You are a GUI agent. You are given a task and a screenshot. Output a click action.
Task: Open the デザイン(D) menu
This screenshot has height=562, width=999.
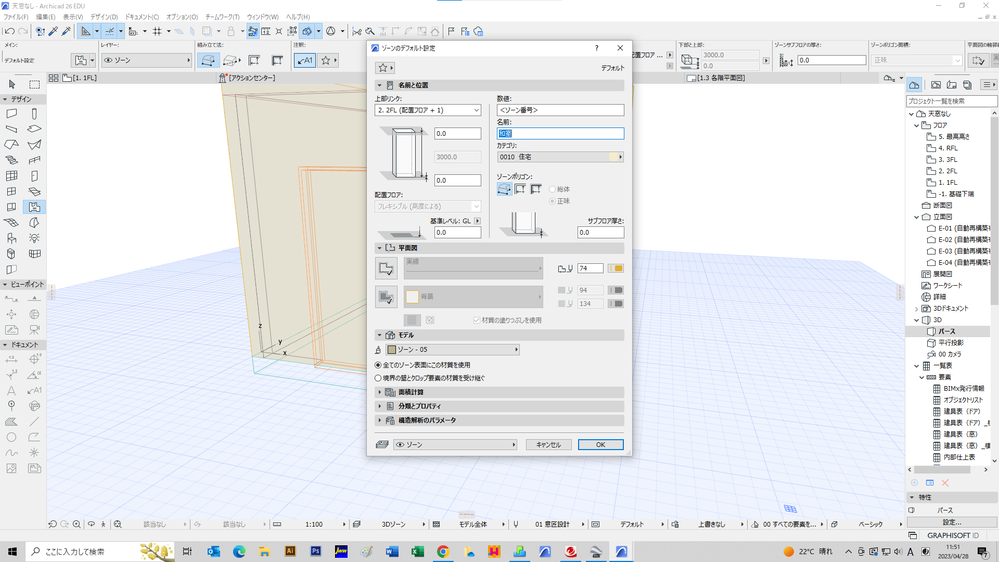coord(104,17)
